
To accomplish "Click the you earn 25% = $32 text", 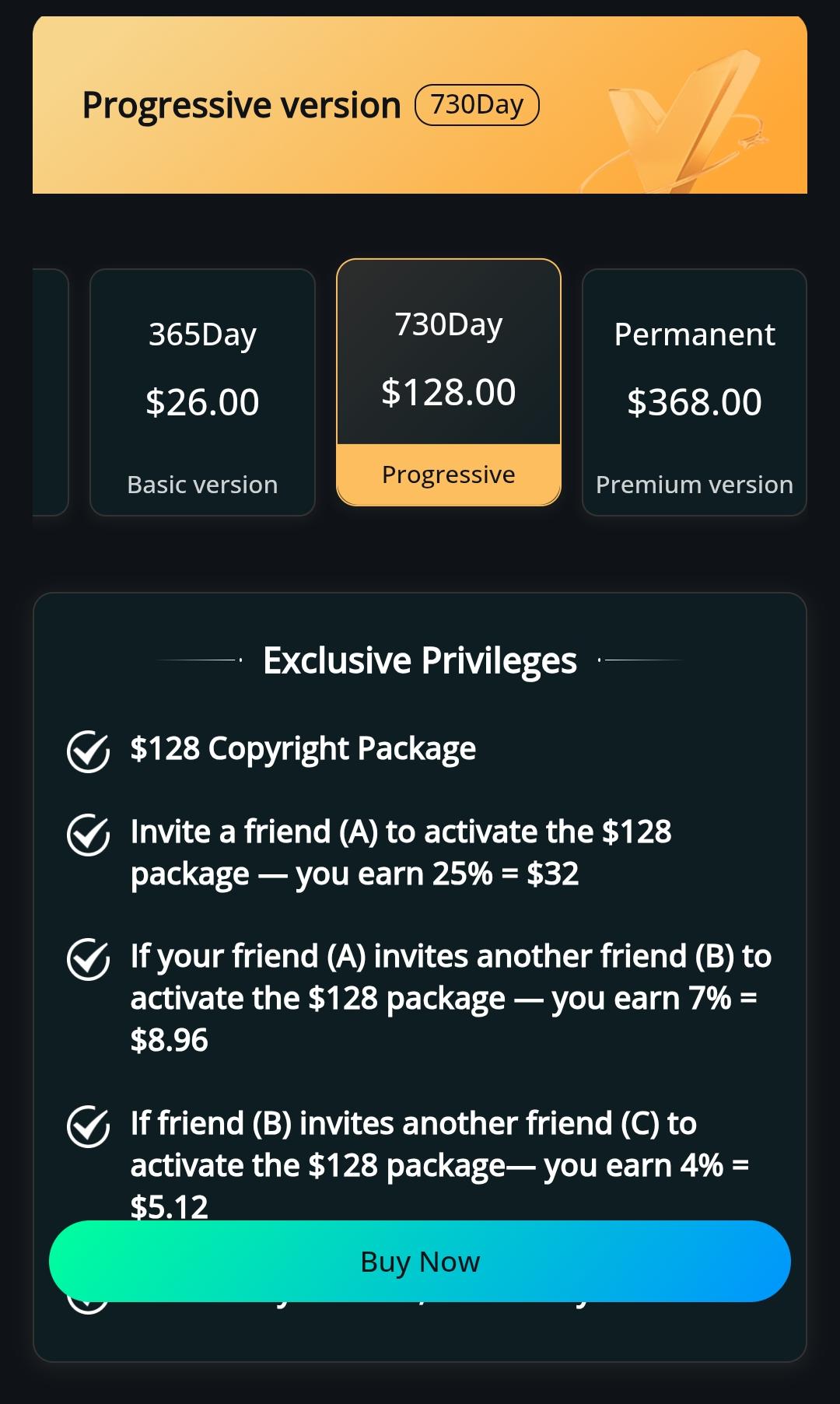I will point(436,874).
